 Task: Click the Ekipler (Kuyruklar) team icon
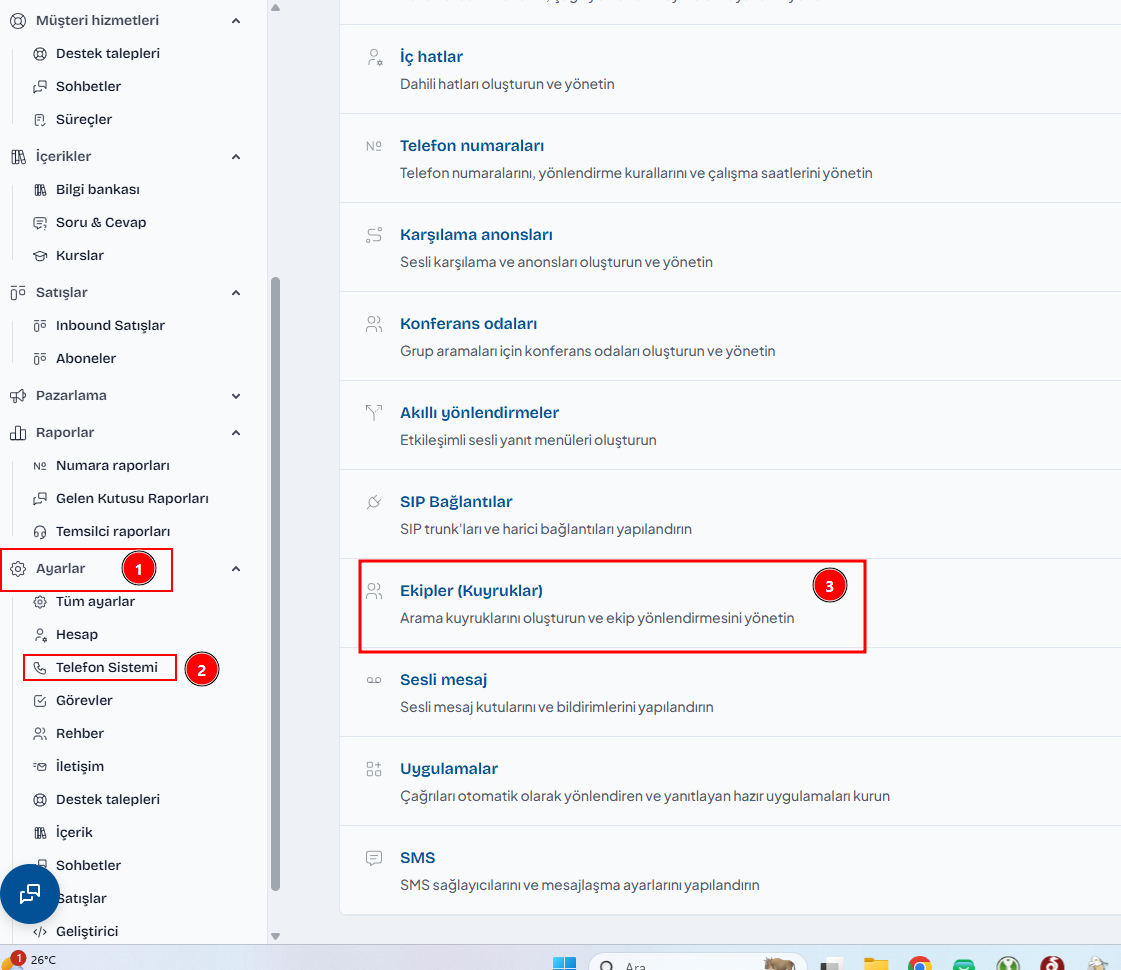[374, 590]
